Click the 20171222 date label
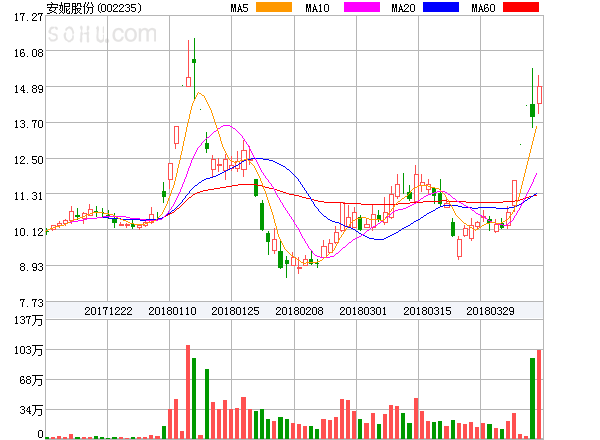 (108, 311)
